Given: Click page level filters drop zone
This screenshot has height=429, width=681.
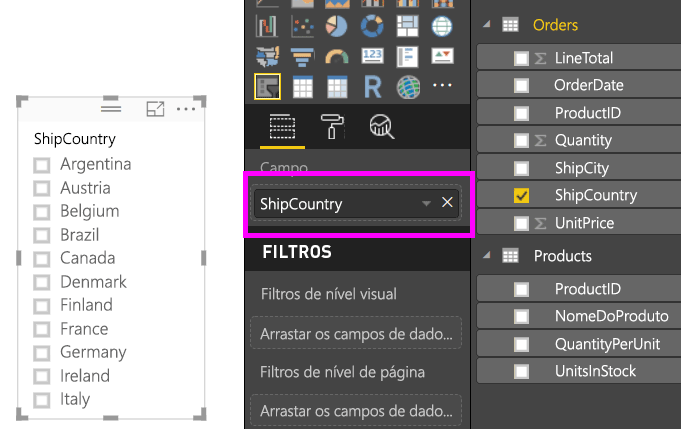Looking at the screenshot, I should tap(356, 410).
